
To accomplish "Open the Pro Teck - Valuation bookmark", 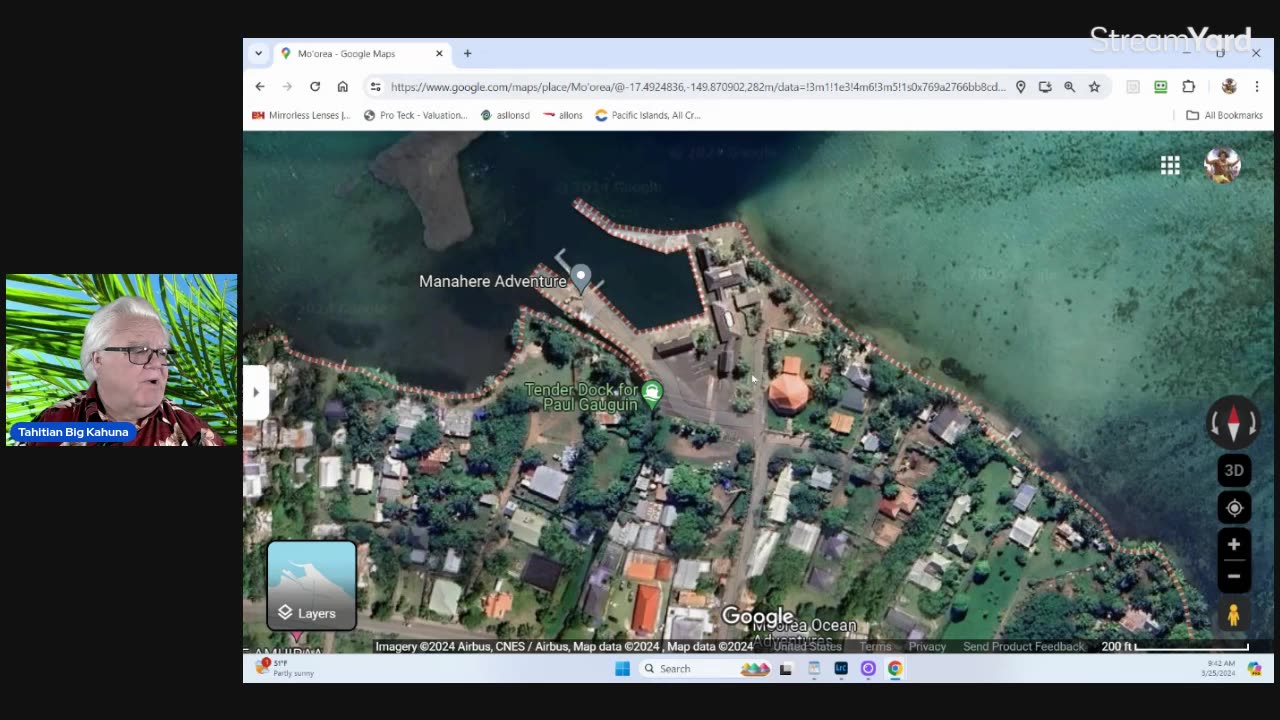I will click(415, 115).
